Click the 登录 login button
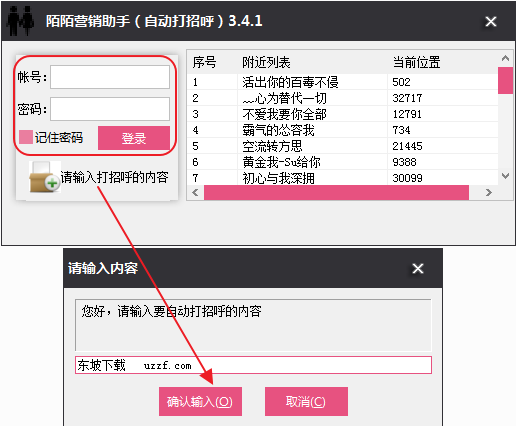 tap(134, 138)
